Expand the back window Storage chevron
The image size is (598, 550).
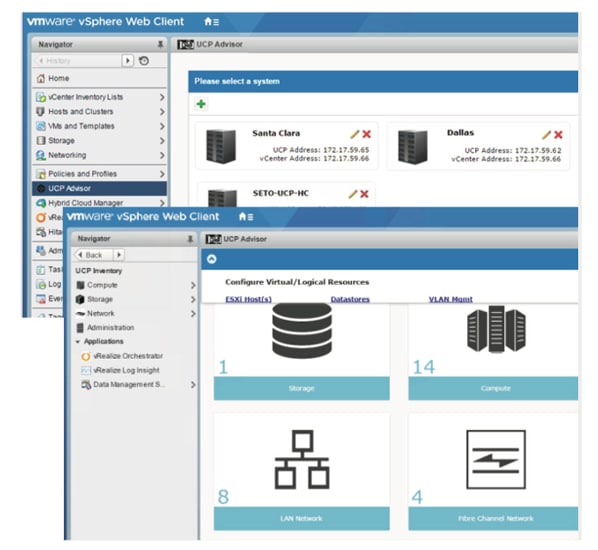(162, 141)
